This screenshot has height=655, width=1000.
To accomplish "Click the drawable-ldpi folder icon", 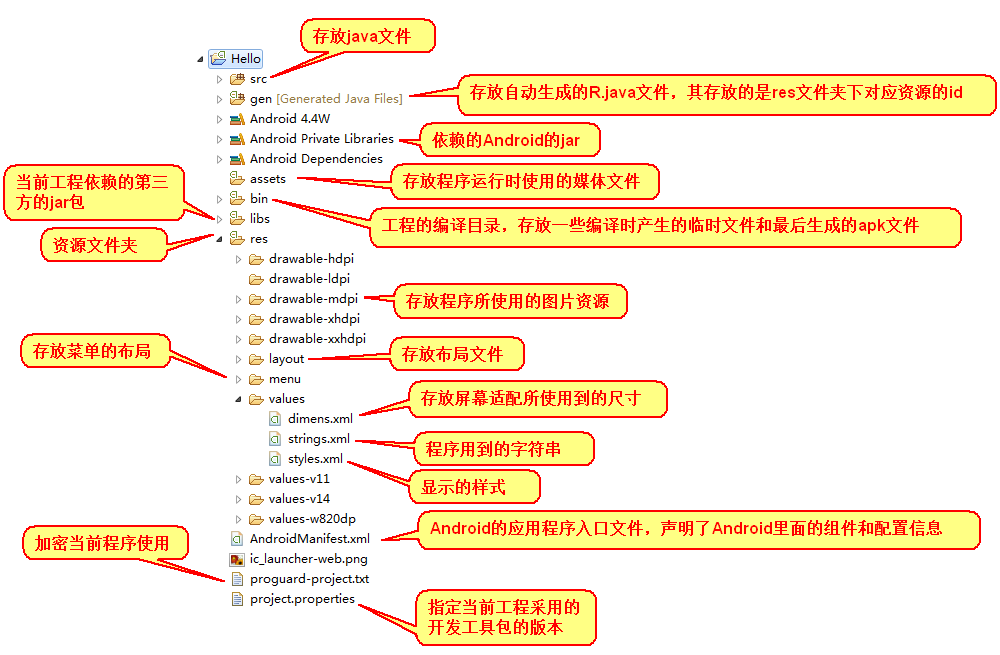I will point(256,279).
